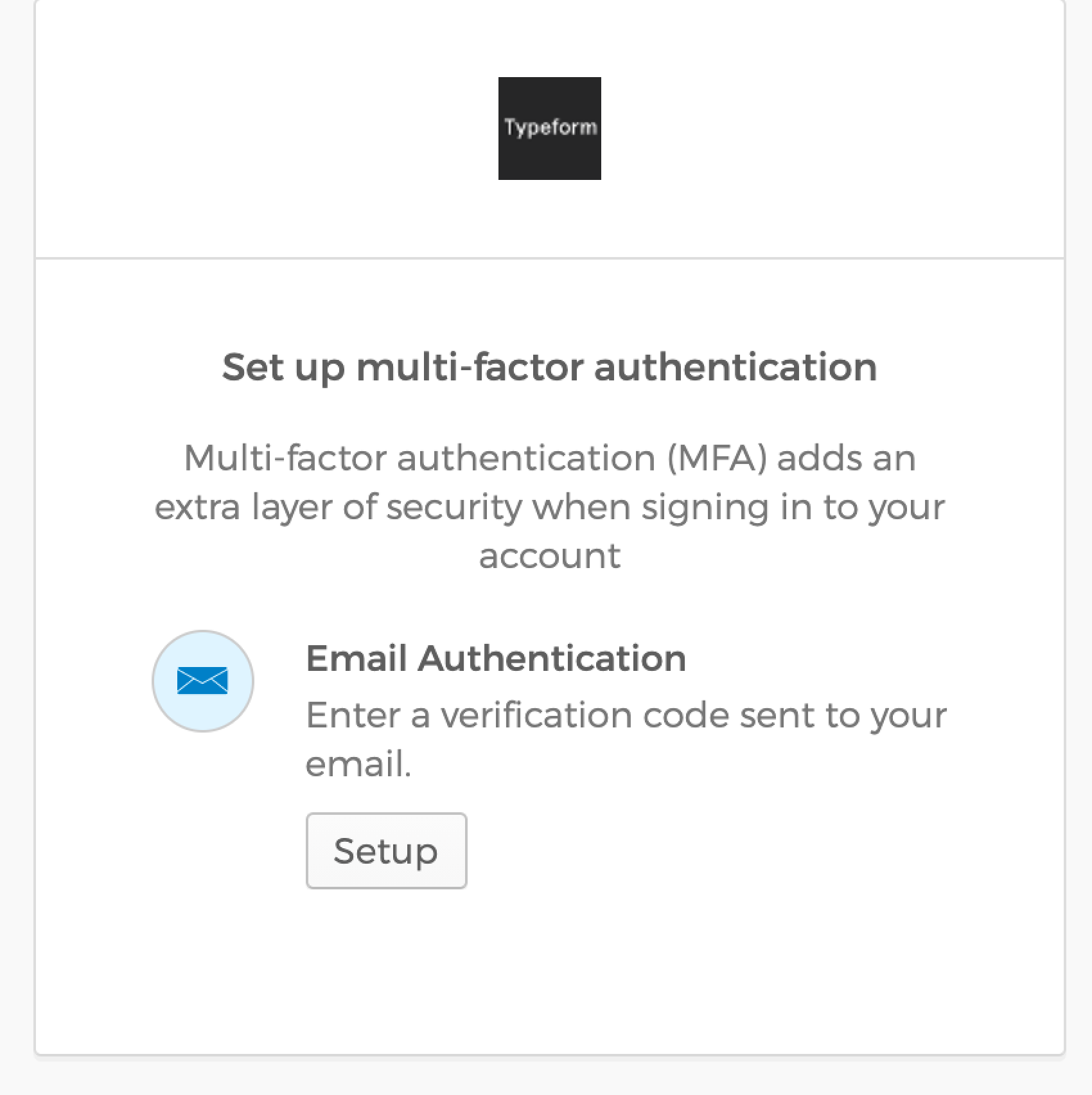Click the Setup button for Email Authentication
Viewport: 1092px width, 1095px height.
[x=386, y=851]
